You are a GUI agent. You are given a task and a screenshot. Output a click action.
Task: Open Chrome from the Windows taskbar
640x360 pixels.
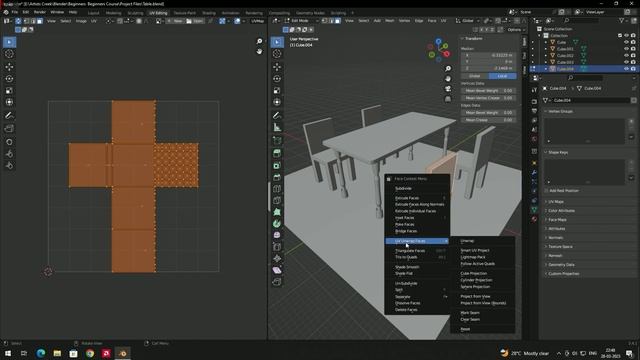90,353
